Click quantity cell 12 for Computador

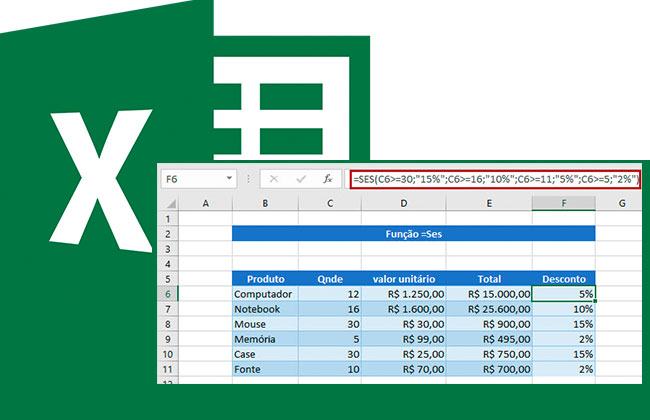point(330,294)
